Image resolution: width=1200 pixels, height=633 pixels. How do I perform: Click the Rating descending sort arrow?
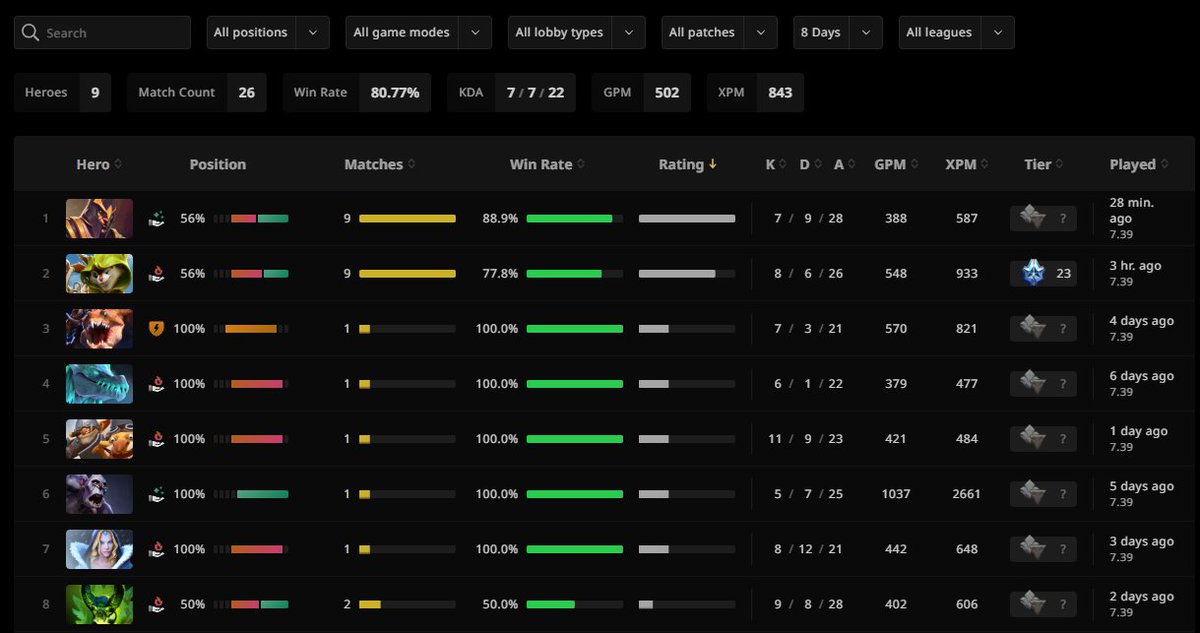[x=713, y=164]
